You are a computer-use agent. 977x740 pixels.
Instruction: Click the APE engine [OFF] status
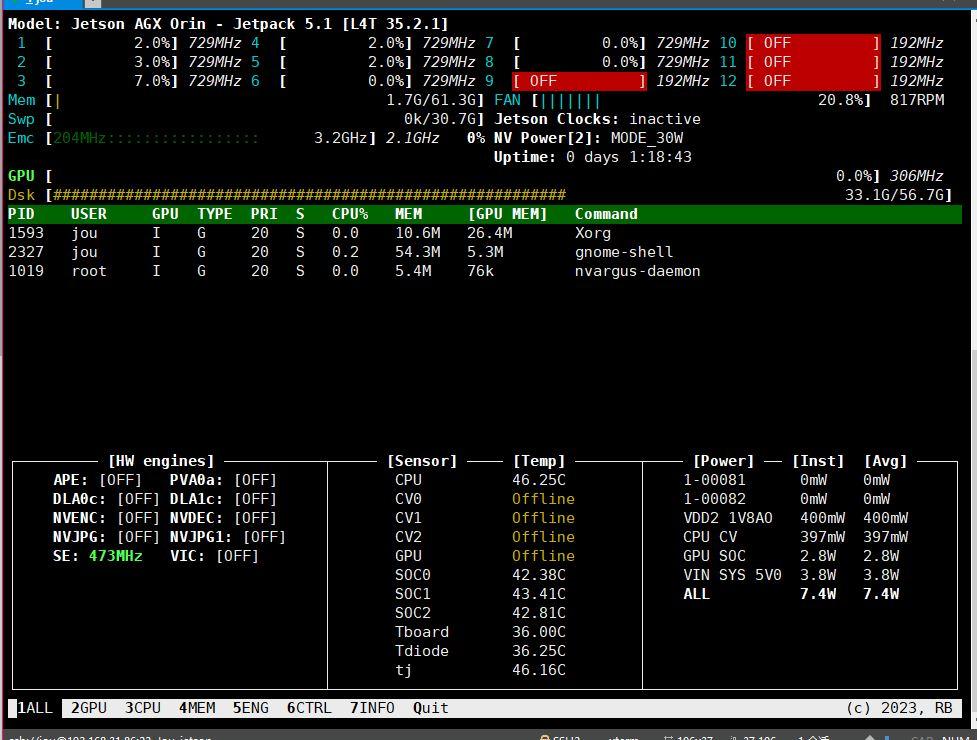120,480
